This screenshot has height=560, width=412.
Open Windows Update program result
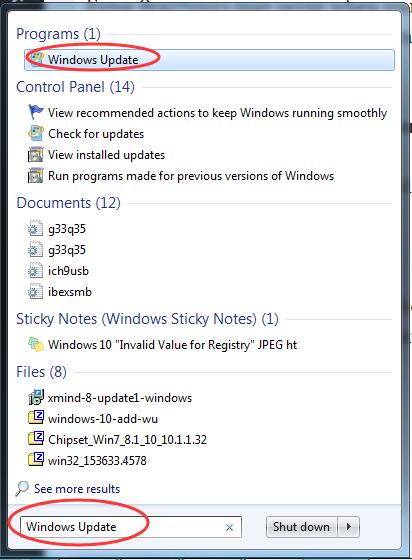click(209, 60)
